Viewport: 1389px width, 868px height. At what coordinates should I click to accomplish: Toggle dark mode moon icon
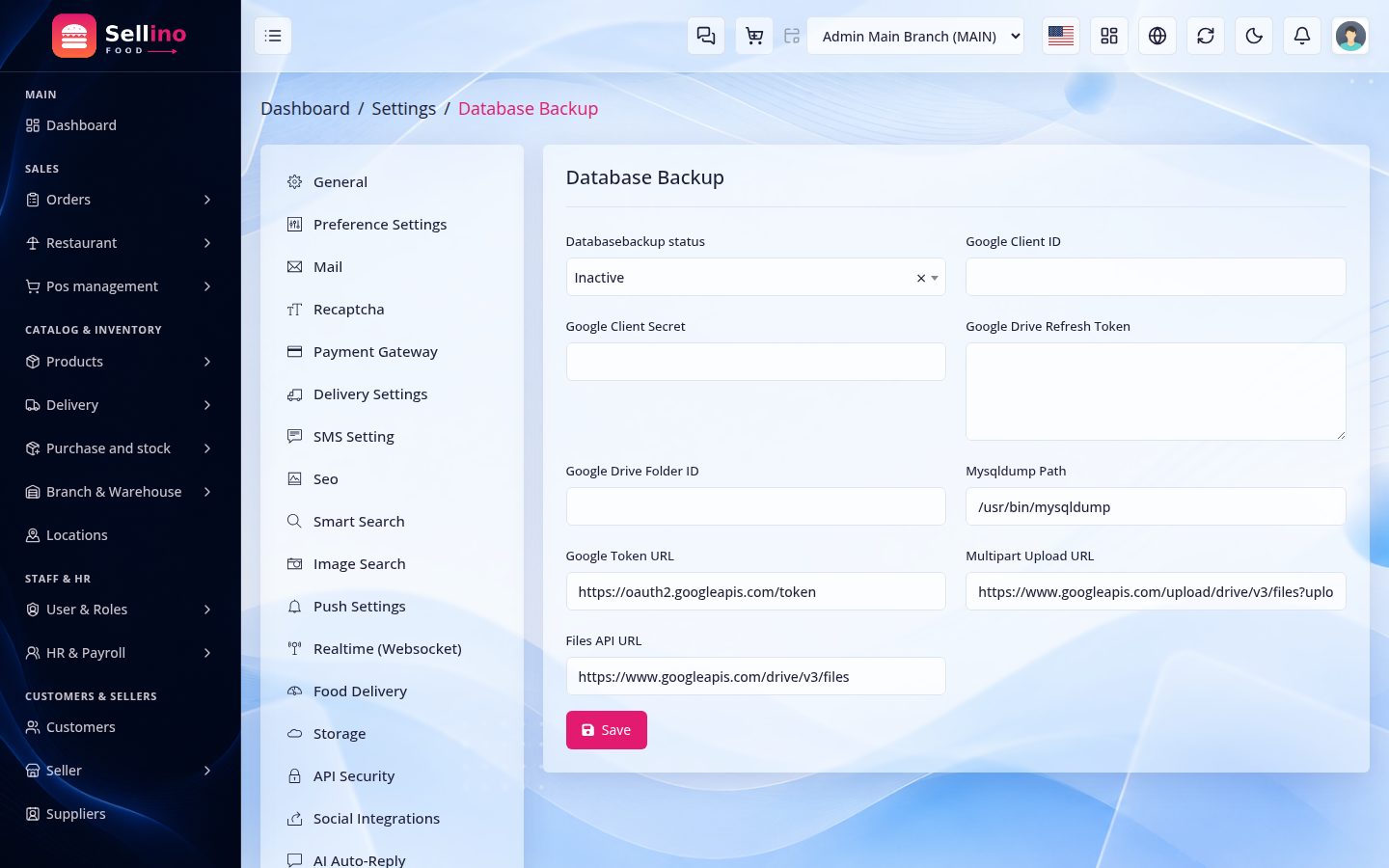[x=1254, y=36]
